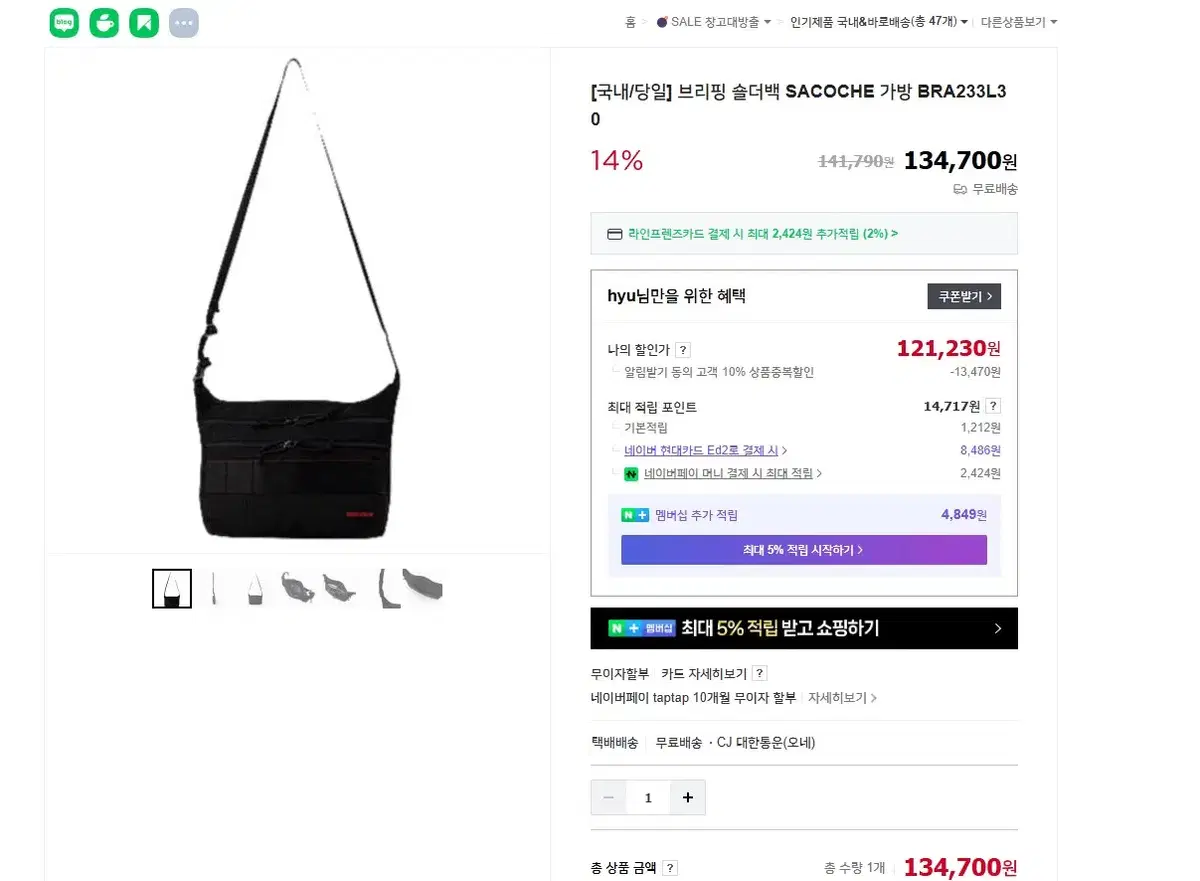
Task: Decrease quantity with the minus button
Action: click(x=609, y=797)
